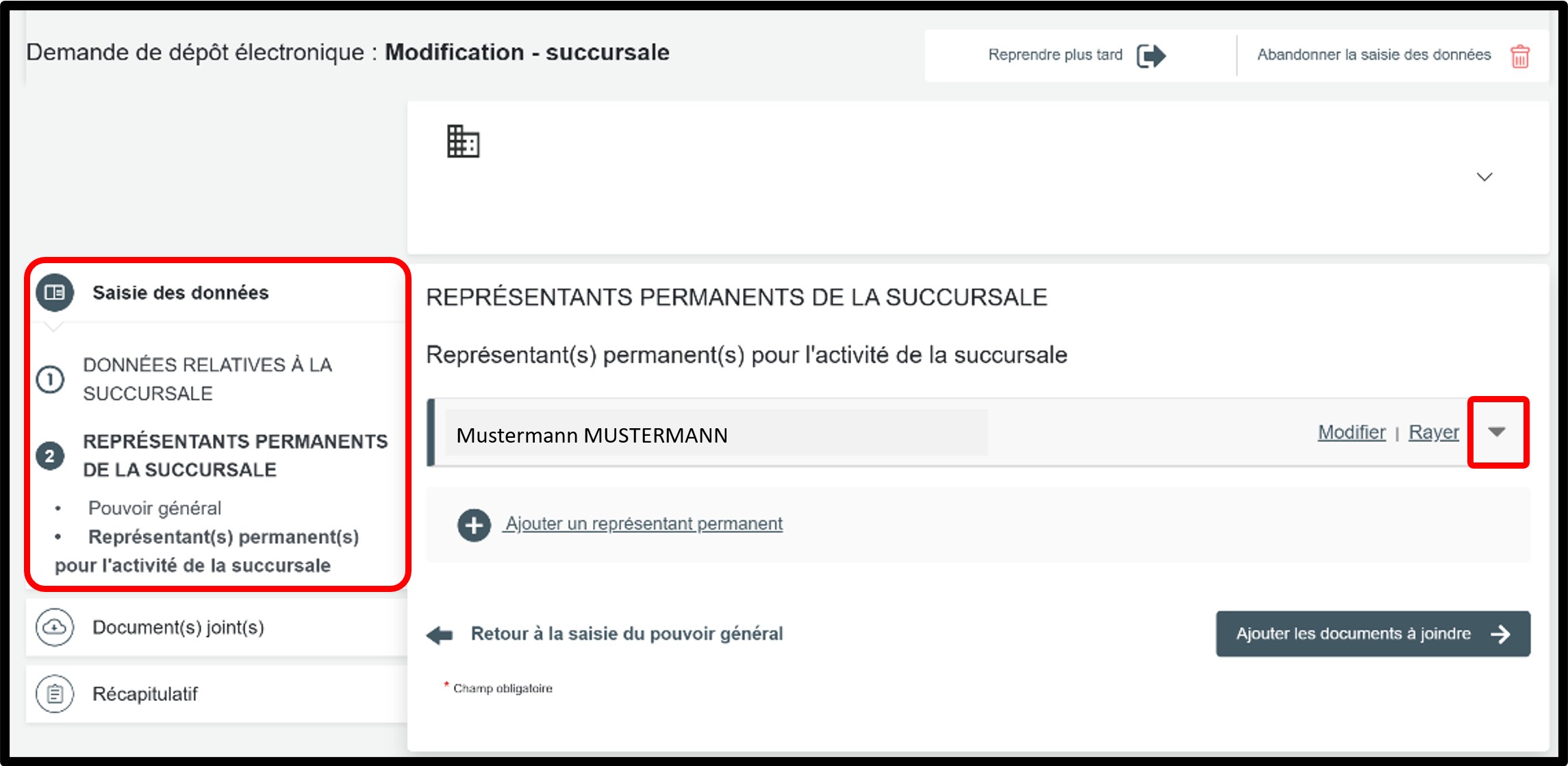
Task: Click the building icon in the top panel
Action: click(x=463, y=141)
